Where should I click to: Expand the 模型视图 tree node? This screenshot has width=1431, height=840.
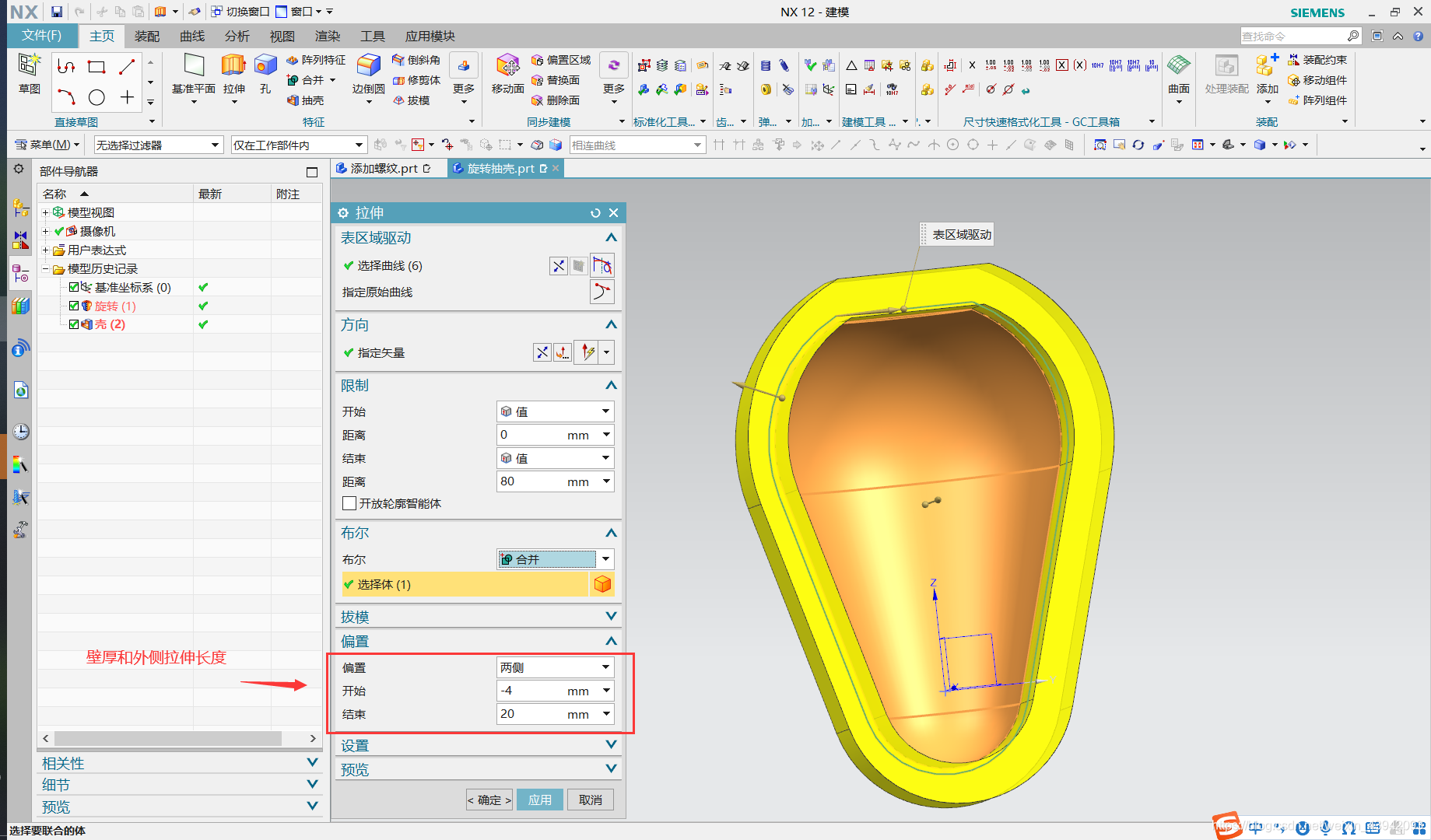[x=45, y=212]
